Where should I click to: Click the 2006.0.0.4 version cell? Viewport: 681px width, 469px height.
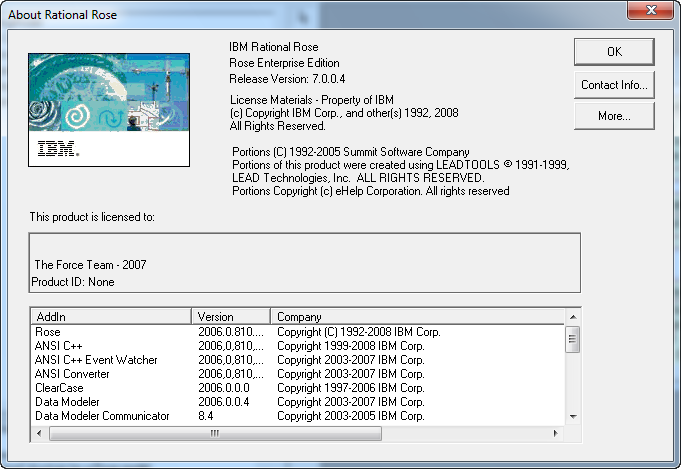224,401
